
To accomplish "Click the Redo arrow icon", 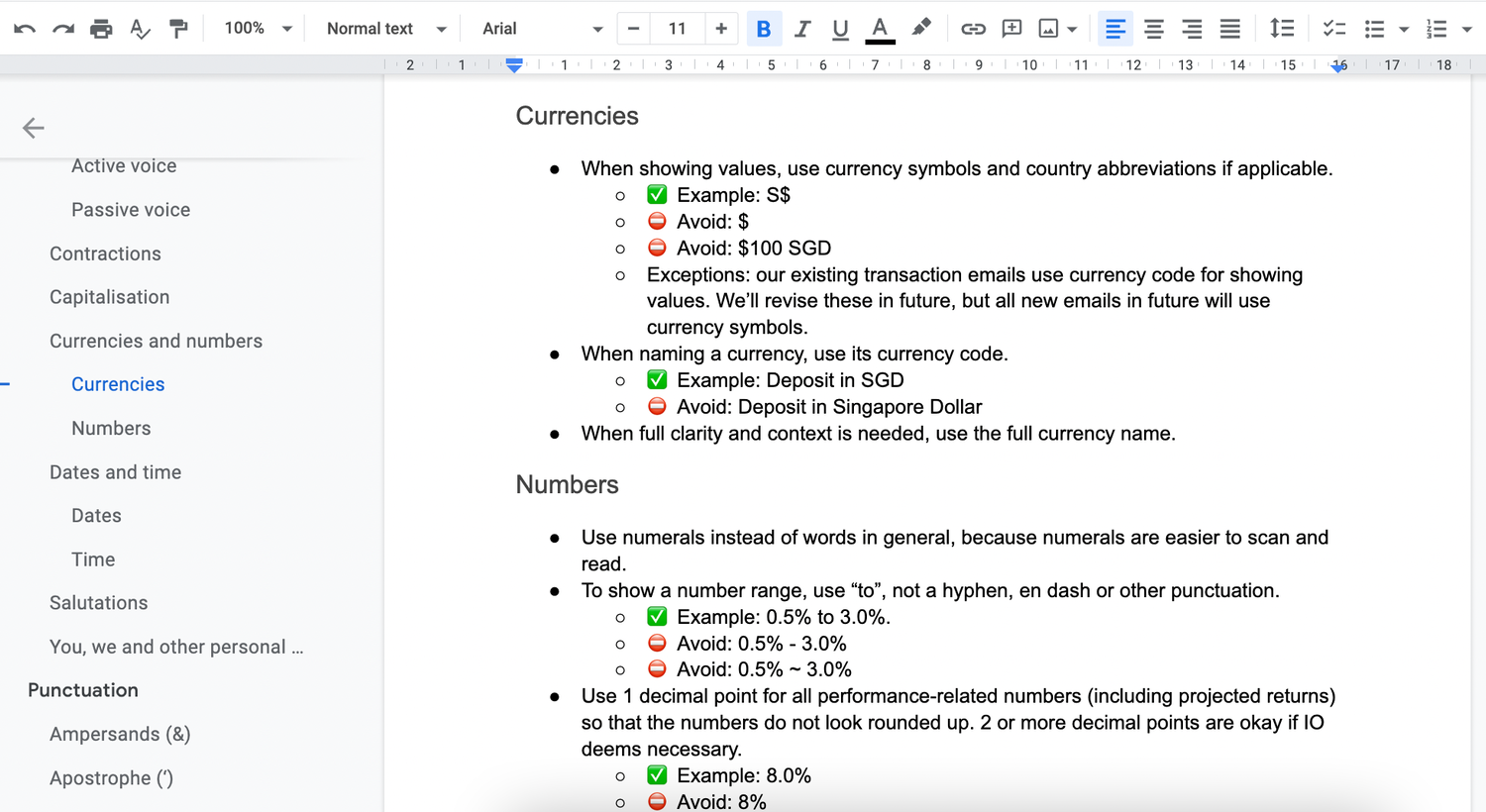I will coord(63,29).
